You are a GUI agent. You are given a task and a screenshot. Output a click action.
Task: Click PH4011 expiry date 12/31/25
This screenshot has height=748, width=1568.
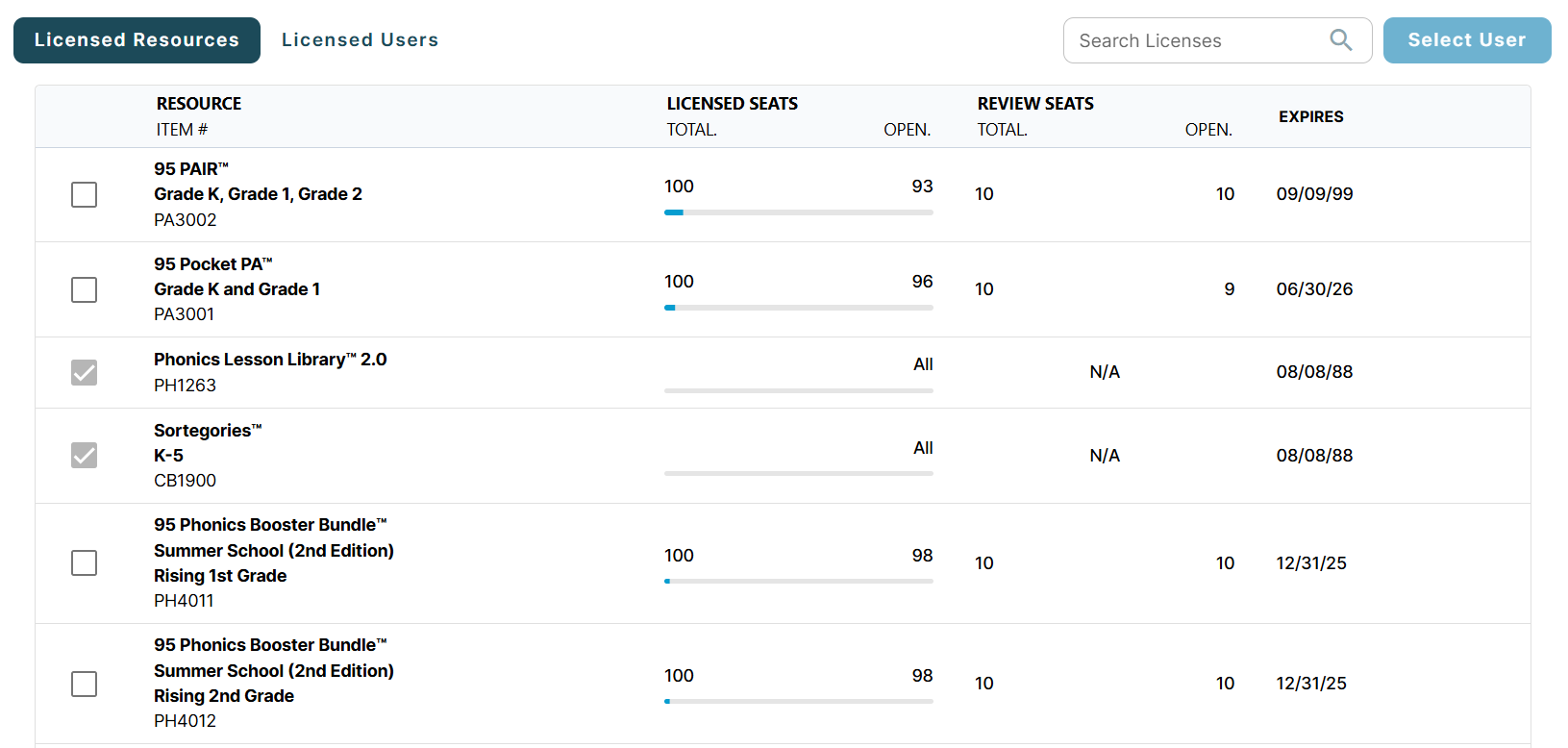pyautogui.click(x=1311, y=563)
